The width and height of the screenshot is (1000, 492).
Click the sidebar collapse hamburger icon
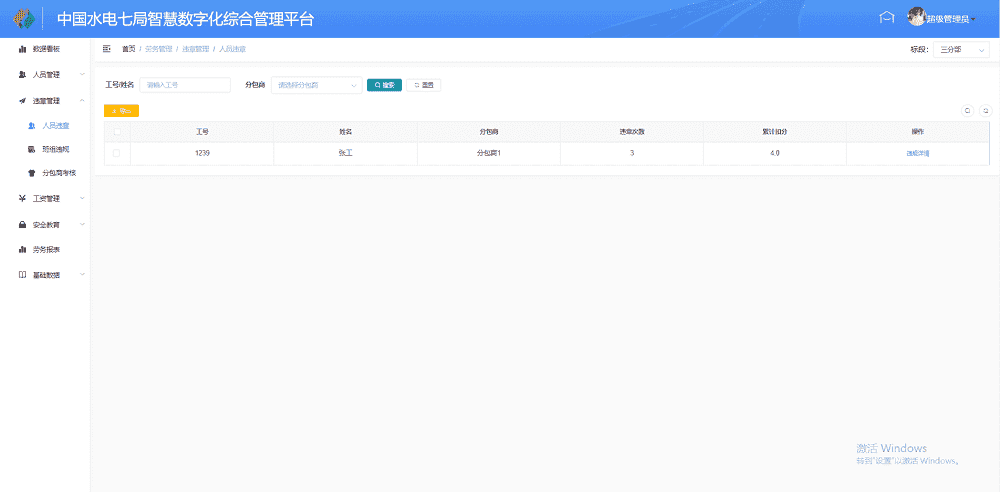(107, 49)
